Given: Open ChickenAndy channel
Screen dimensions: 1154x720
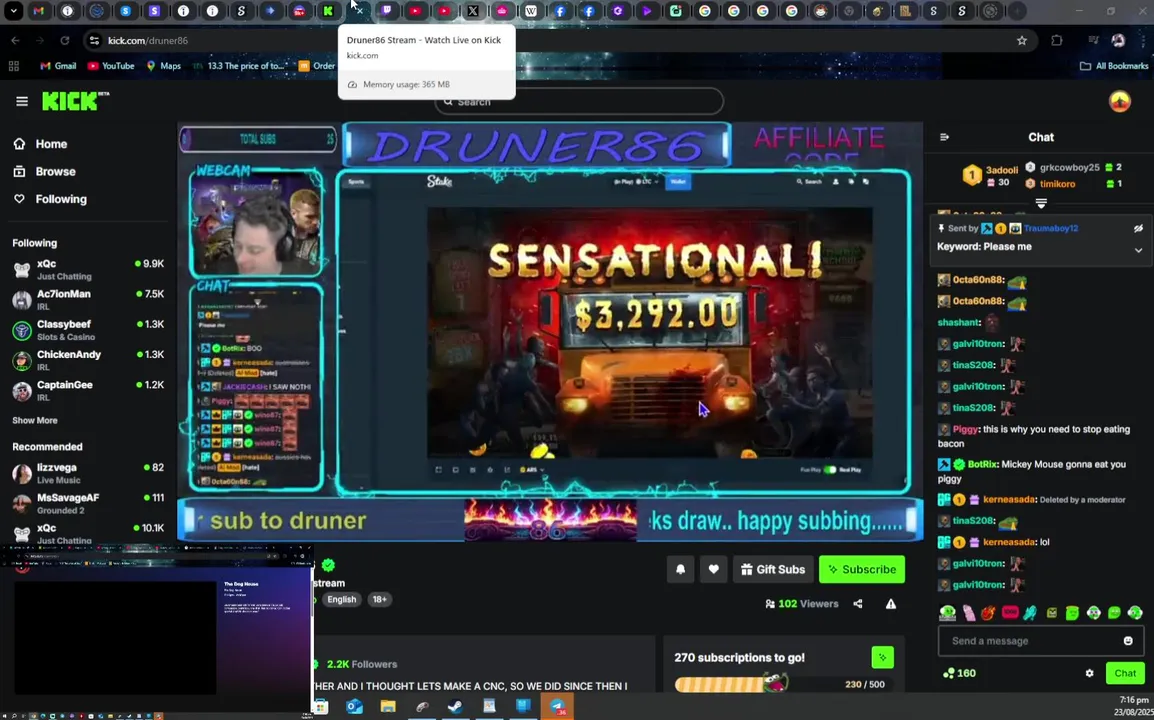Looking at the screenshot, I should 88,360.
